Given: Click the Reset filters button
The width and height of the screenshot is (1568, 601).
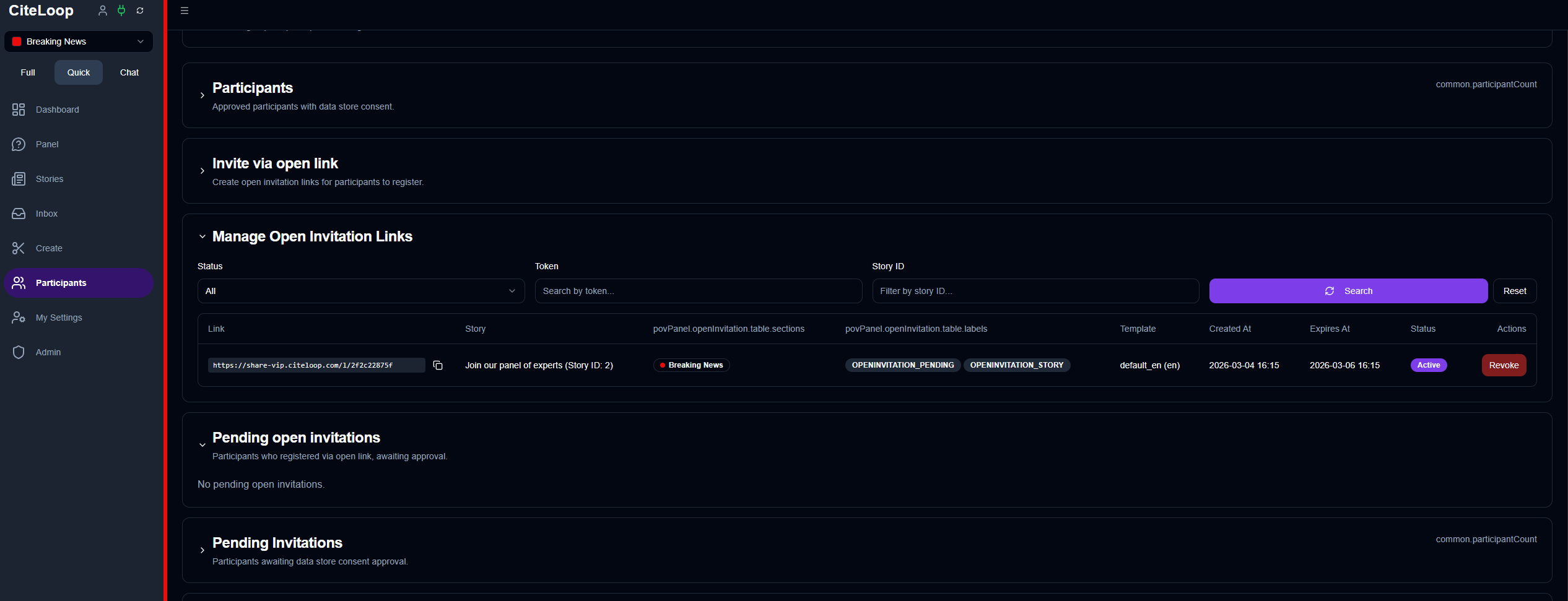Looking at the screenshot, I should pyautogui.click(x=1515, y=291).
